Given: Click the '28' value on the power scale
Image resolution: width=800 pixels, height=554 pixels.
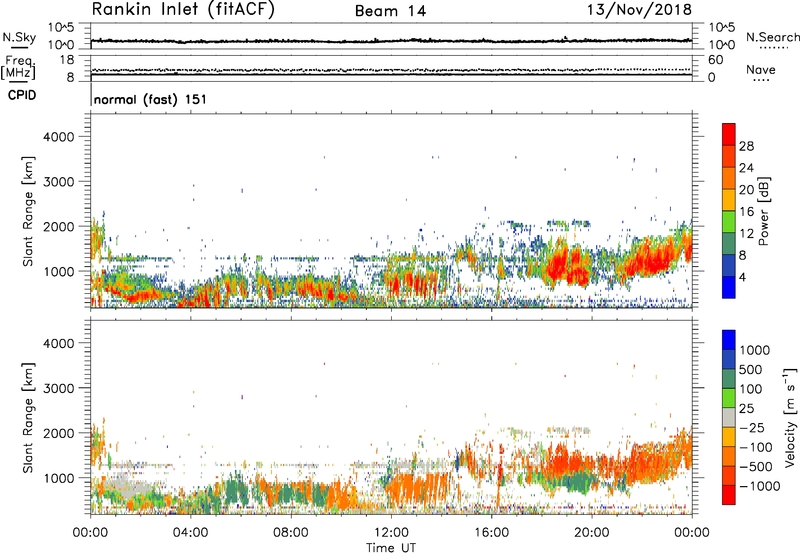Looking at the screenshot, I should [746, 146].
